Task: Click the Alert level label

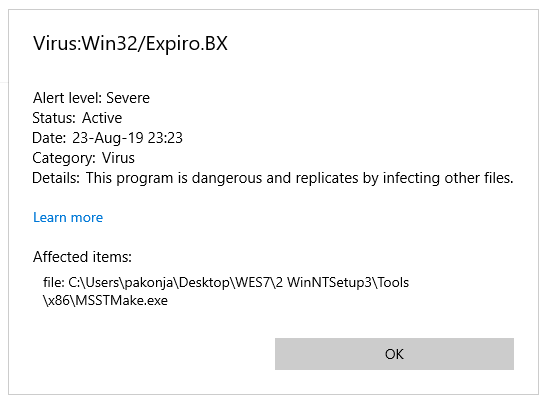Action: (x=68, y=98)
